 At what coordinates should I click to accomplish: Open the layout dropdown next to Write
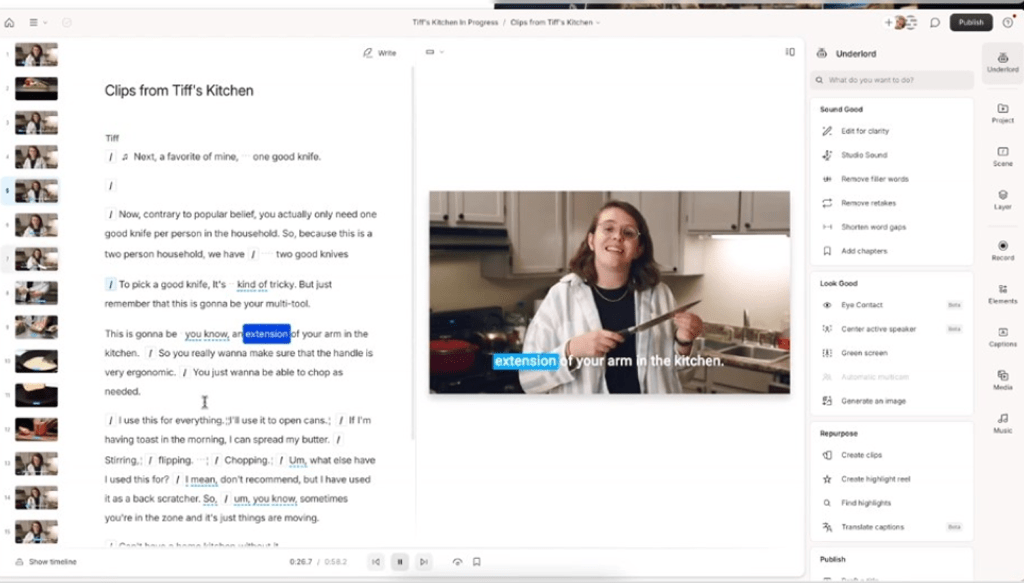(x=431, y=52)
